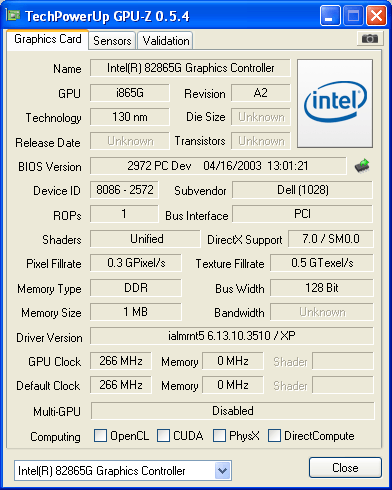Screen dimensions: 392x490
Task: Click the GPU Clock row Memory field 0 MHz
Action: coord(233,361)
